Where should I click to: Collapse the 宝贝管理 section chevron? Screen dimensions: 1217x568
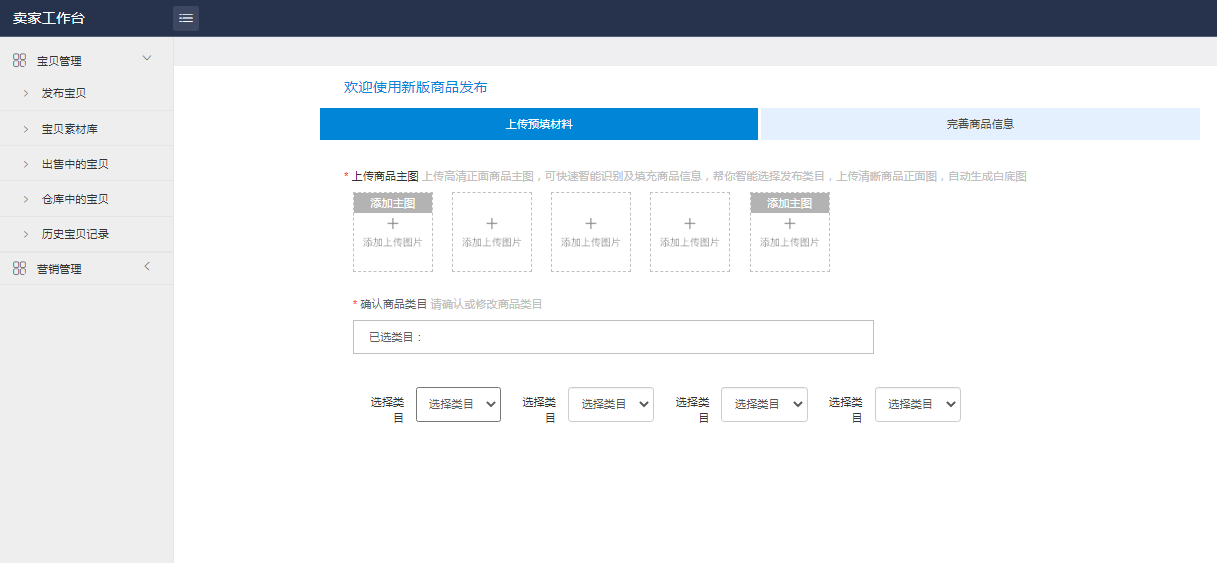point(147,58)
